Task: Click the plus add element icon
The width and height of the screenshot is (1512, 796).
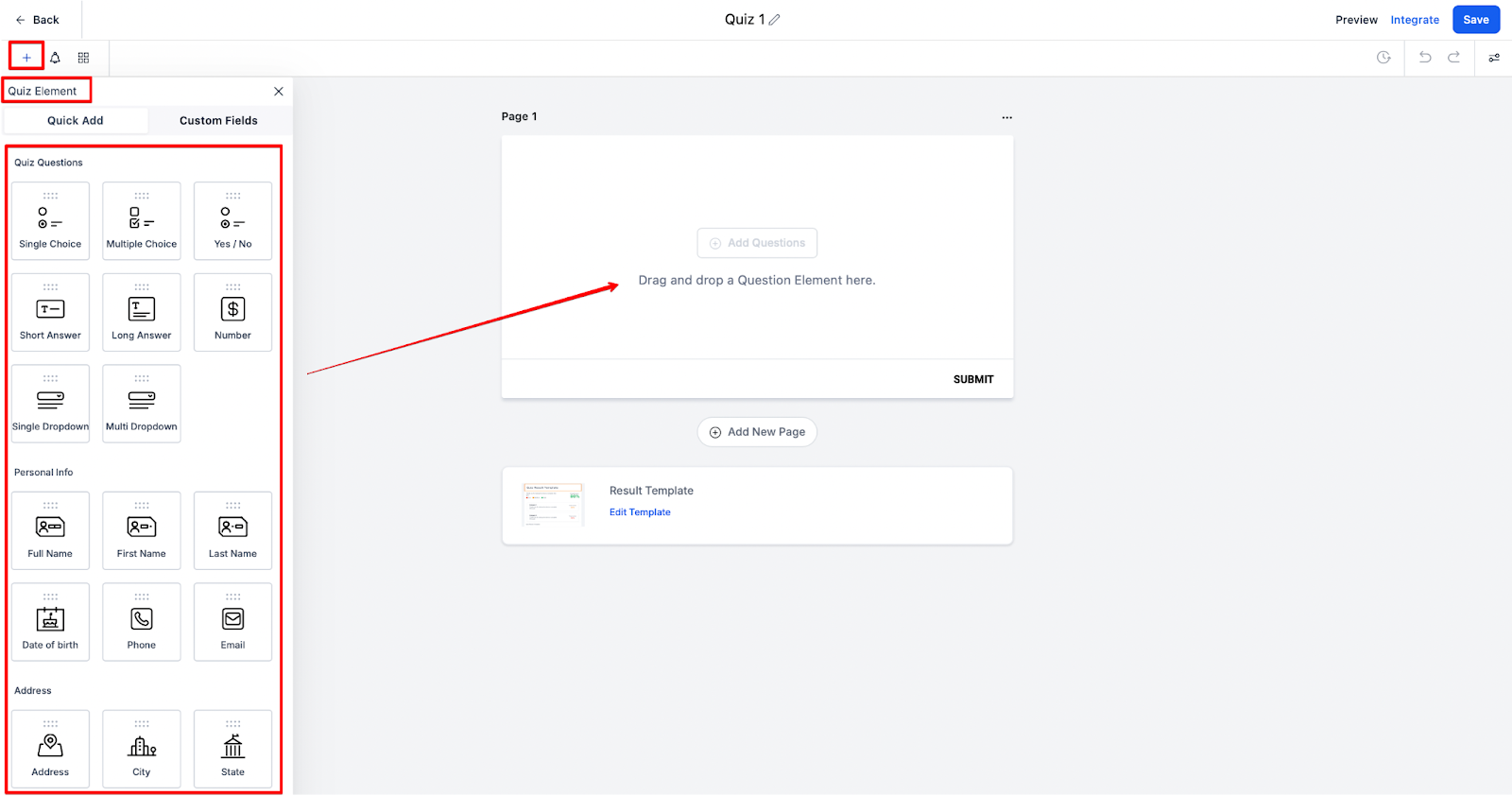Action: (26, 58)
